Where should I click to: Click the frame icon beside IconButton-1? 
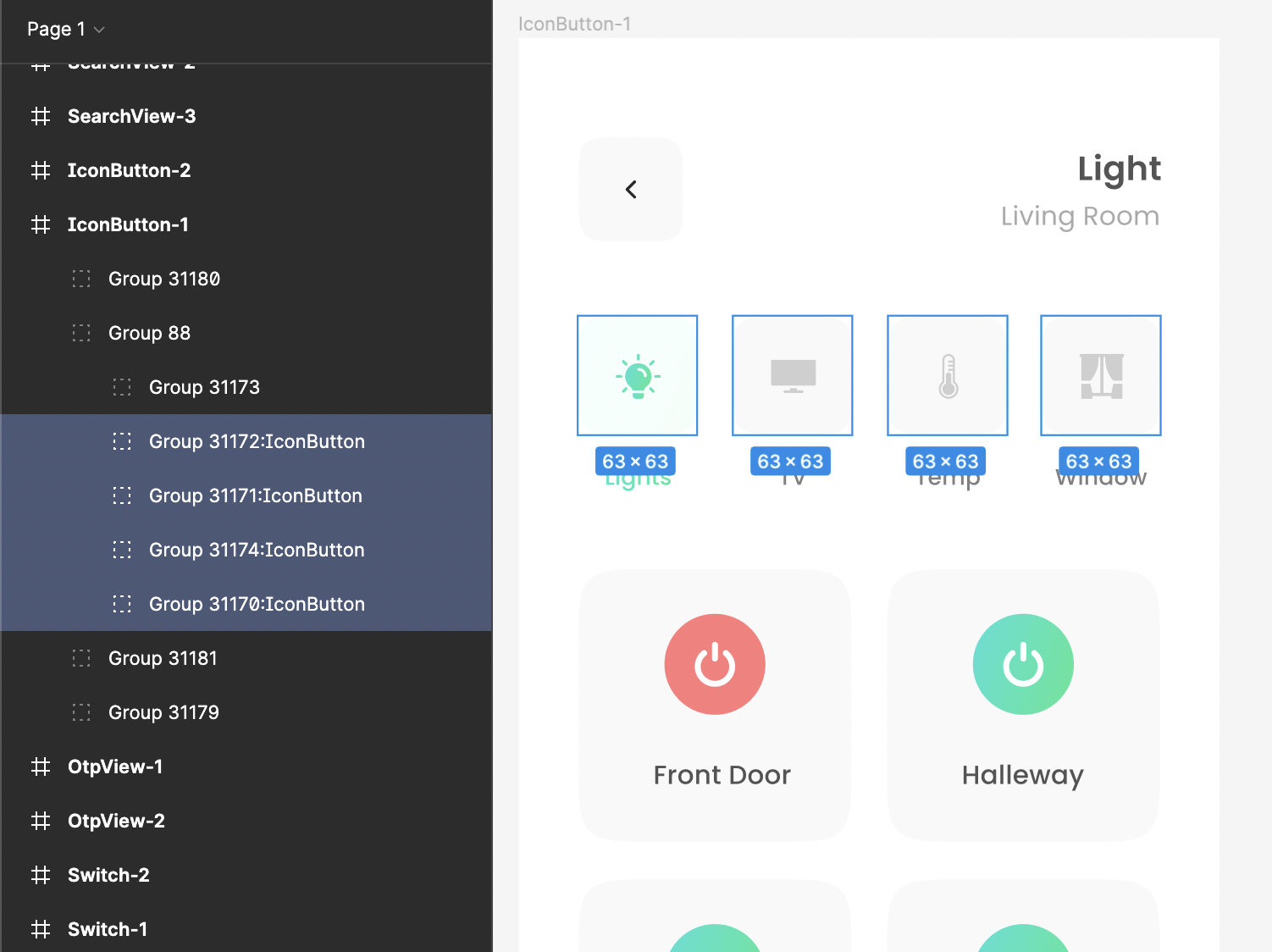click(41, 224)
